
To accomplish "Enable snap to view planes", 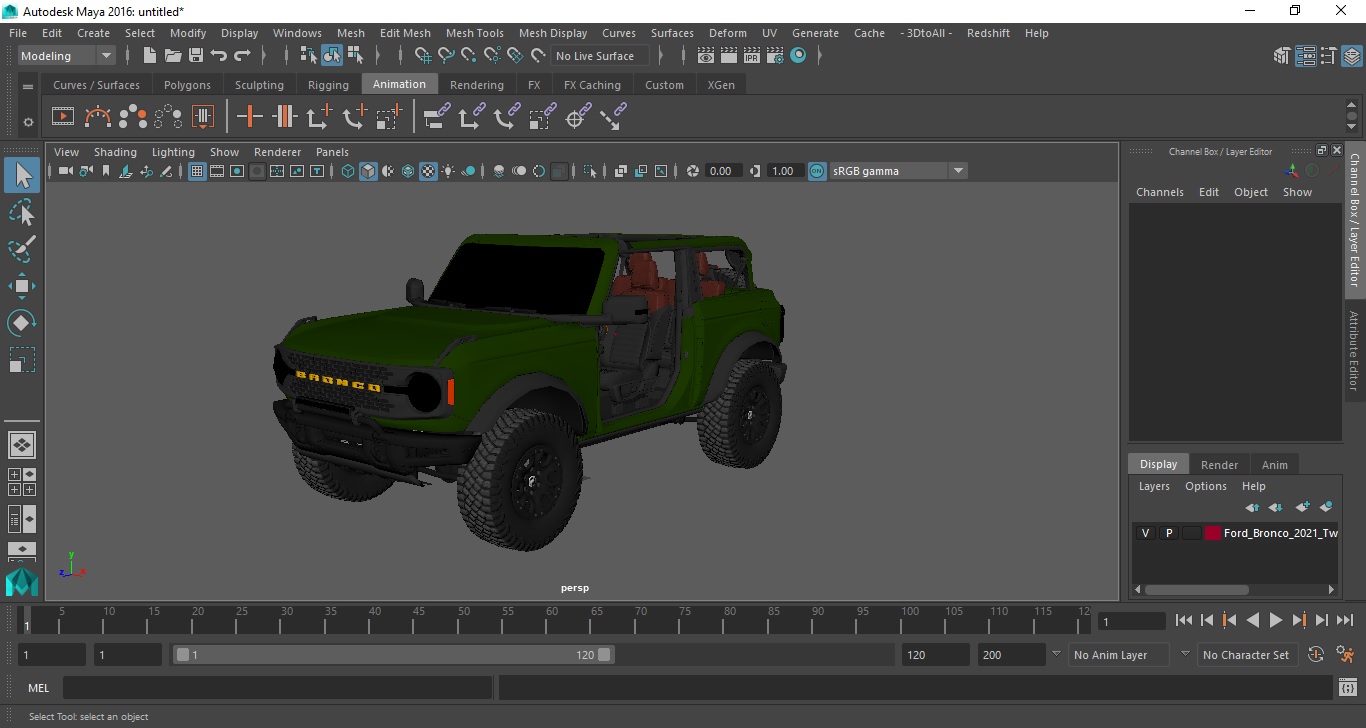I will [x=515, y=55].
